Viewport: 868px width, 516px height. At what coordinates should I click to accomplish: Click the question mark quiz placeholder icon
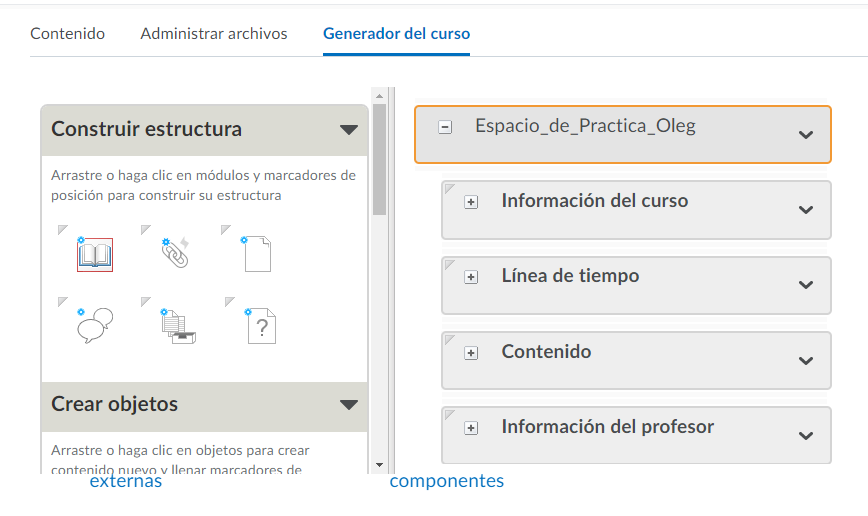259,326
